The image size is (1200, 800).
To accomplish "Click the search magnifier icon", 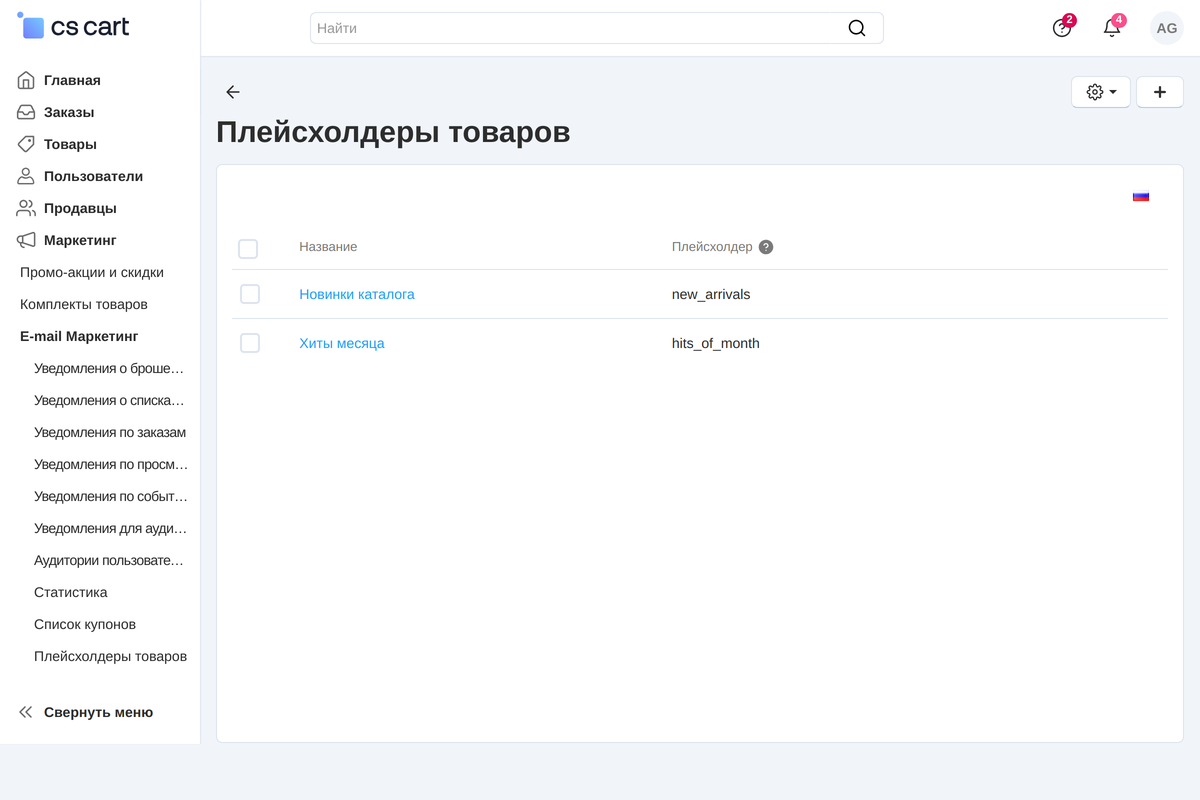I will click(x=857, y=28).
